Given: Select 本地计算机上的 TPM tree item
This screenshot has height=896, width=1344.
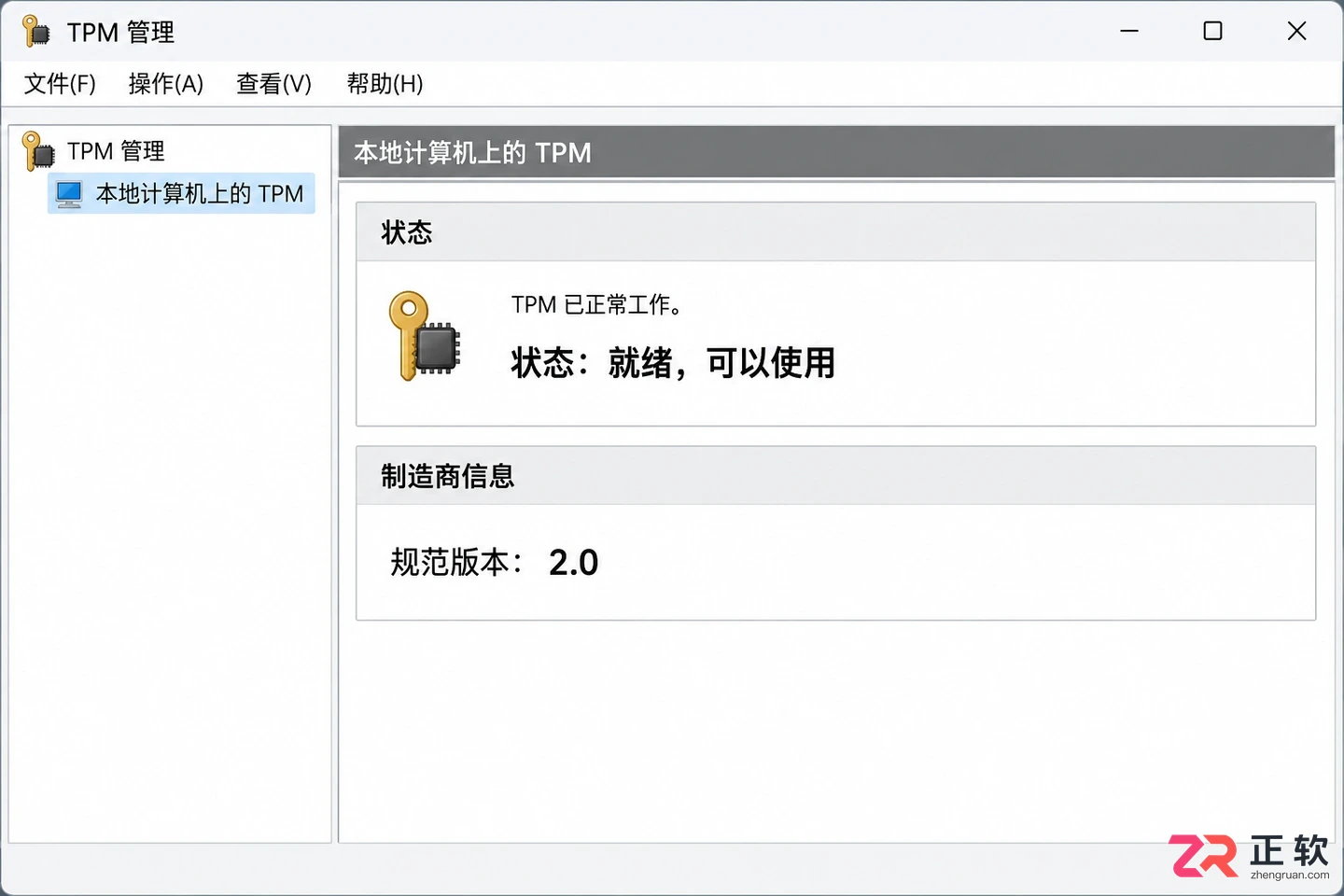Looking at the screenshot, I should 181,193.
